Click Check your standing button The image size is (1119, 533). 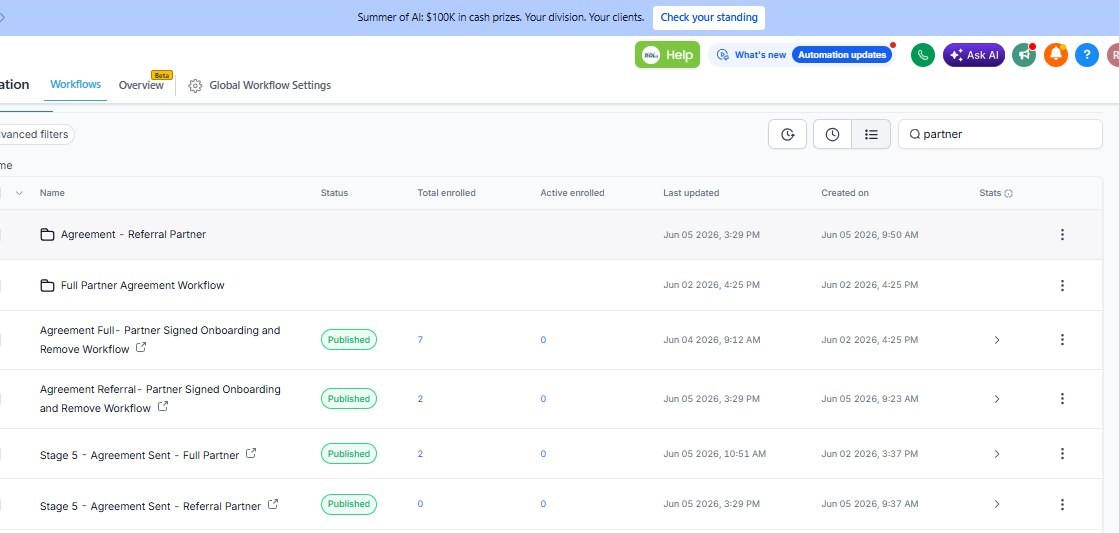pyautogui.click(x=709, y=17)
